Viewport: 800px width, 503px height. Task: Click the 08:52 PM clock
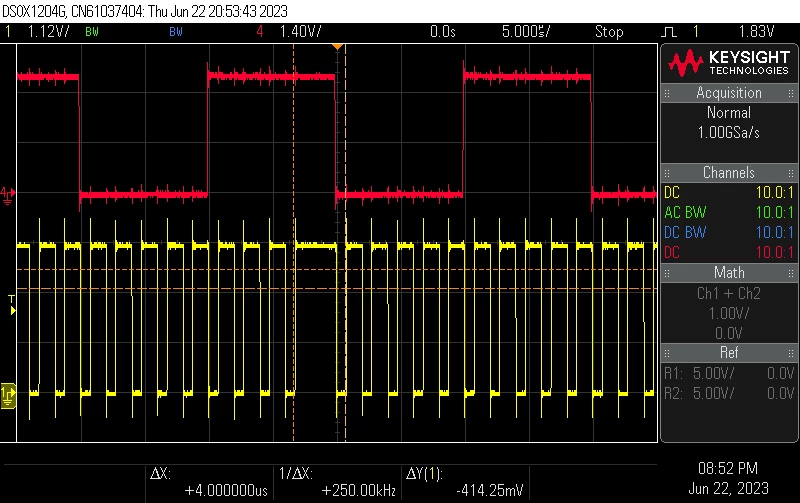(x=728, y=468)
